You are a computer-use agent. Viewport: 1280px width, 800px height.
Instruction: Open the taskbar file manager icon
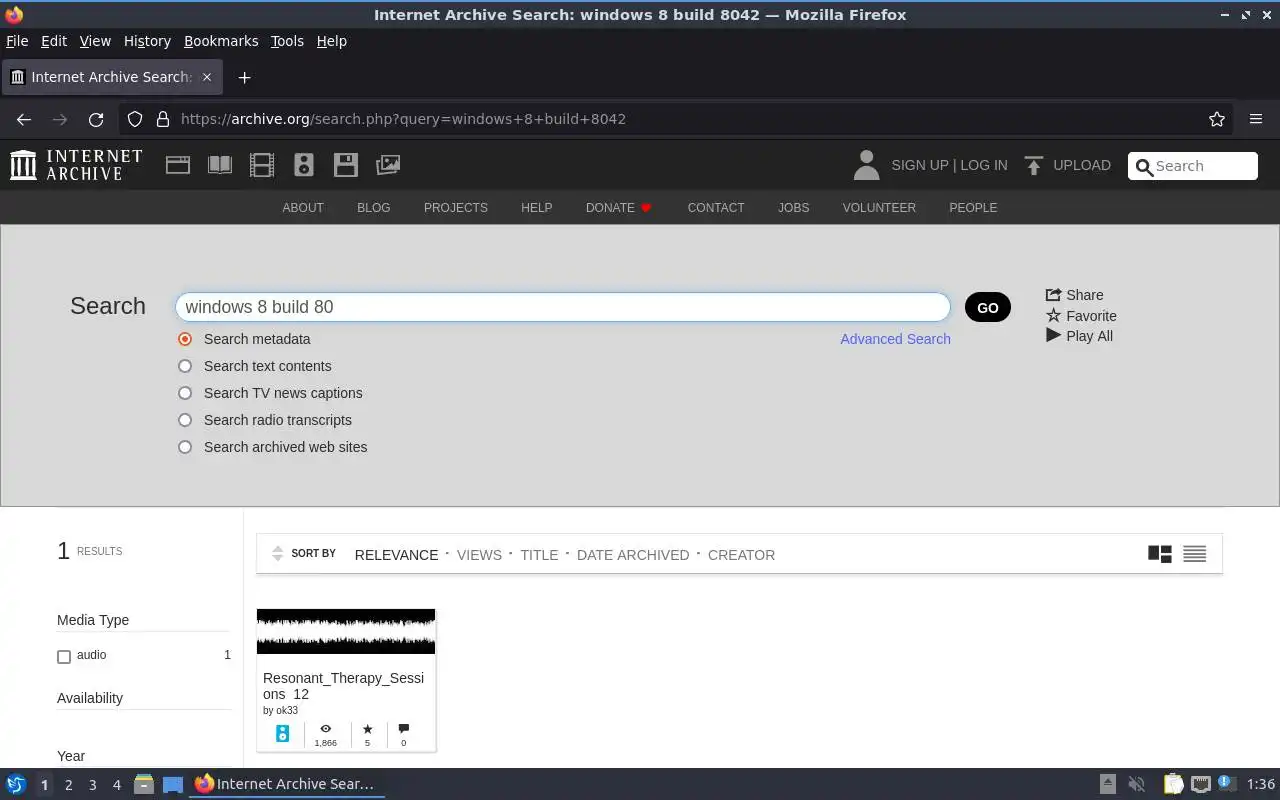pyautogui.click(x=143, y=785)
